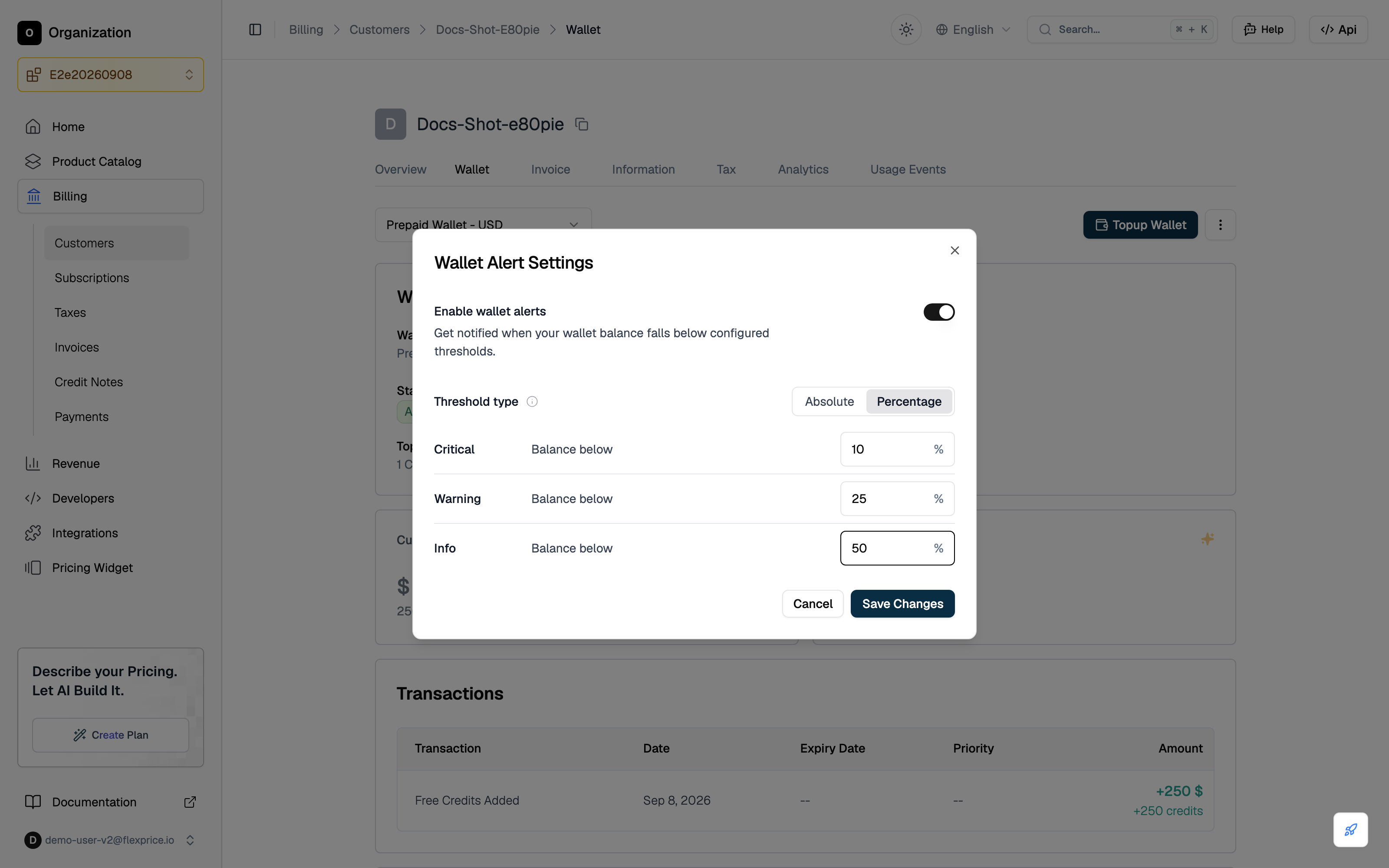Click the rocket icon button
1389x868 pixels.
tap(1350, 829)
